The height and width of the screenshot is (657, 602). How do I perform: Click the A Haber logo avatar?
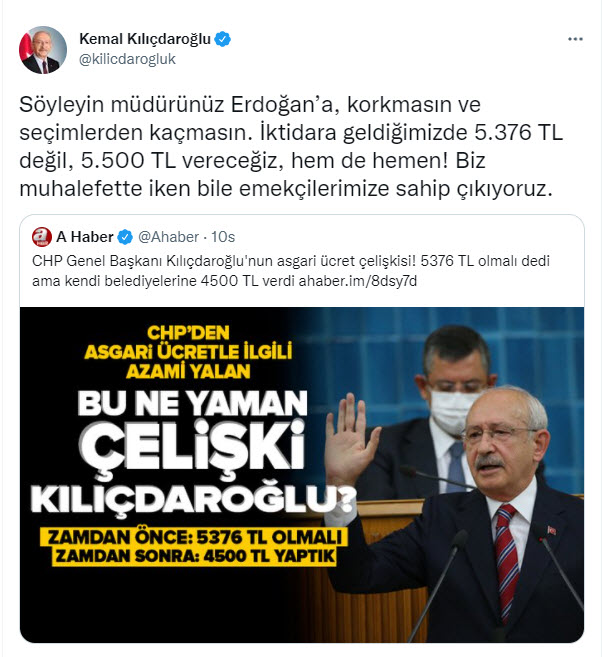pos(42,237)
